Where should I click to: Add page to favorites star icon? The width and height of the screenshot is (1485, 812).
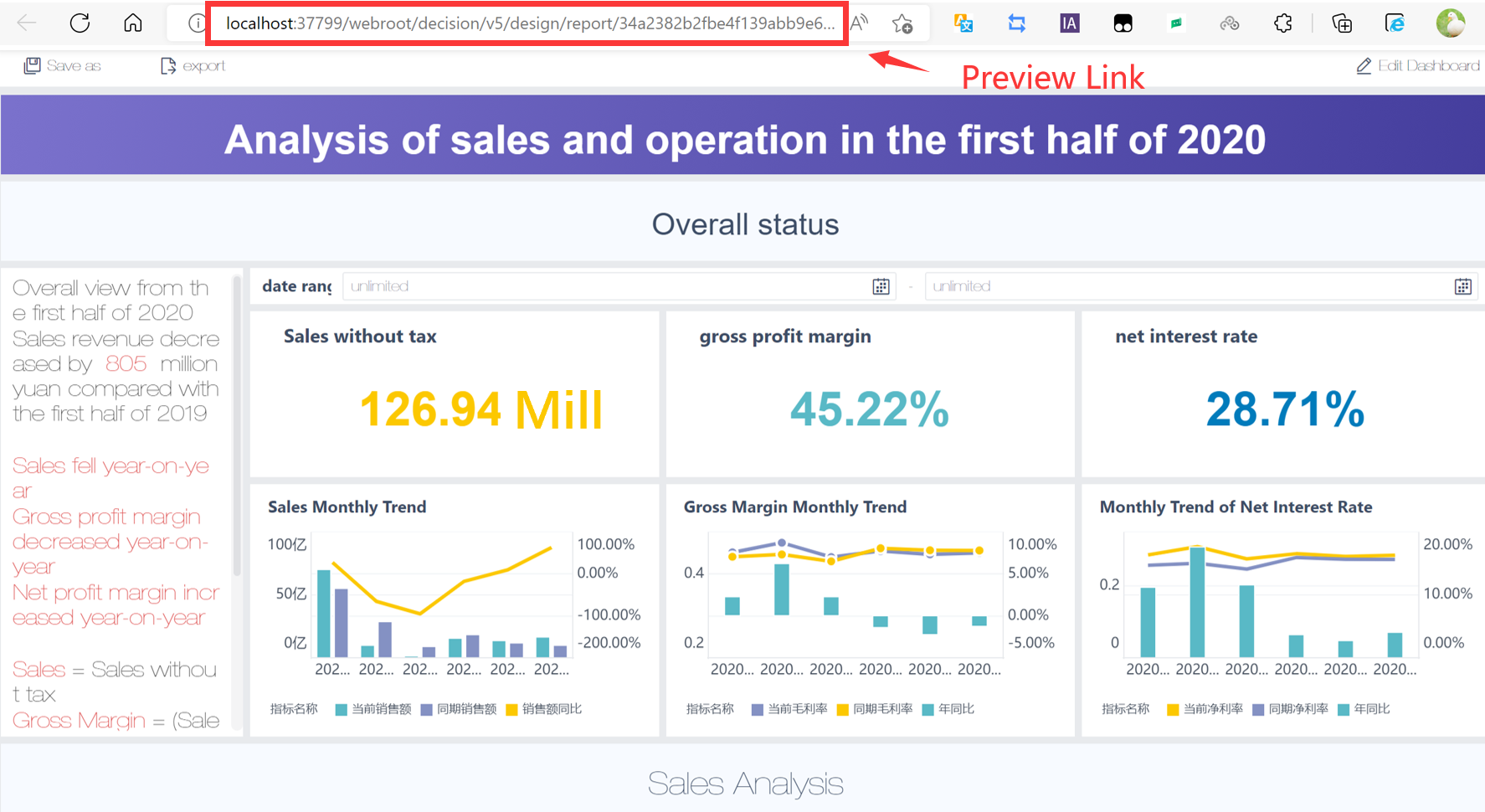tap(902, 23)
